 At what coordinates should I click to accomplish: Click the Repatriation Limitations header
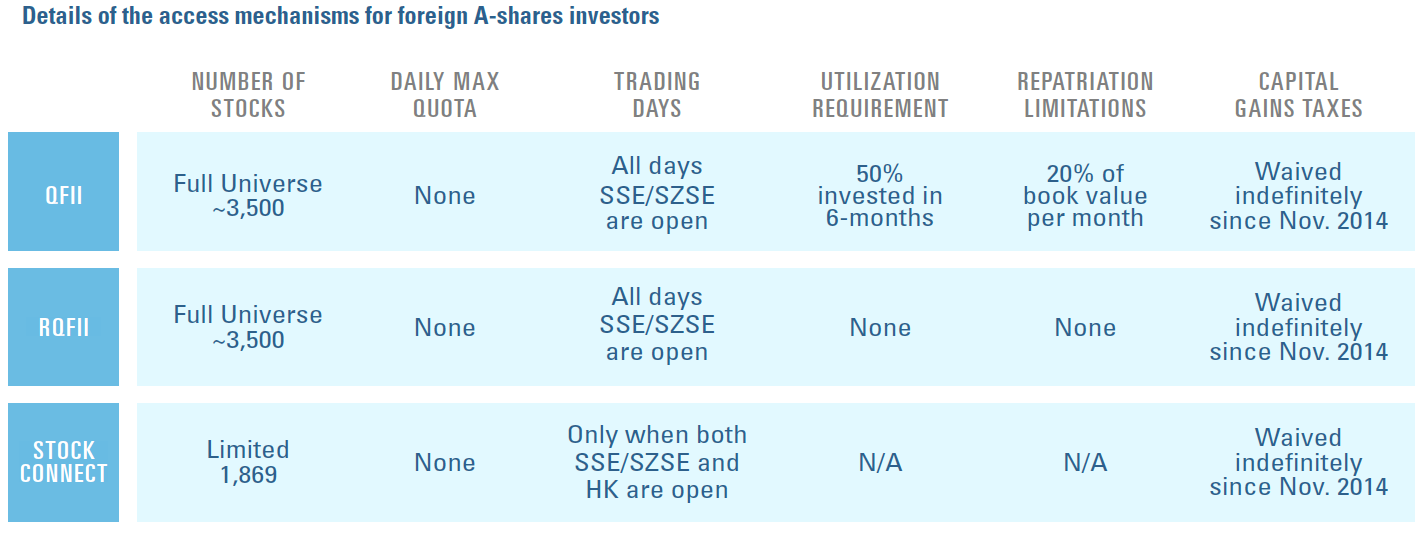pos(1085,95)
